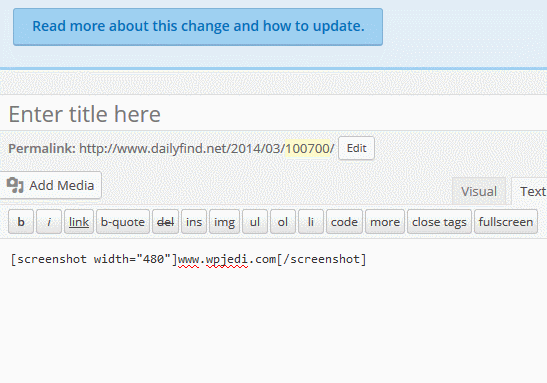Screen dimensions: 547x383
Task: Insert the more tag button
Action: click(385, 222)
